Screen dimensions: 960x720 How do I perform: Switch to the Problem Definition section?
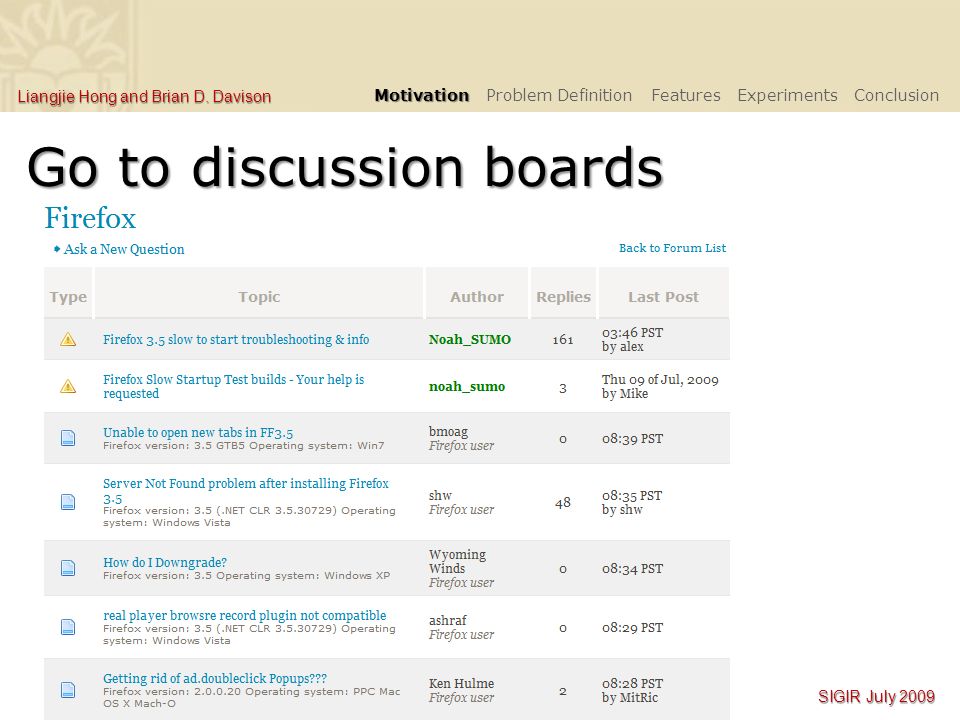click(559, 96)
